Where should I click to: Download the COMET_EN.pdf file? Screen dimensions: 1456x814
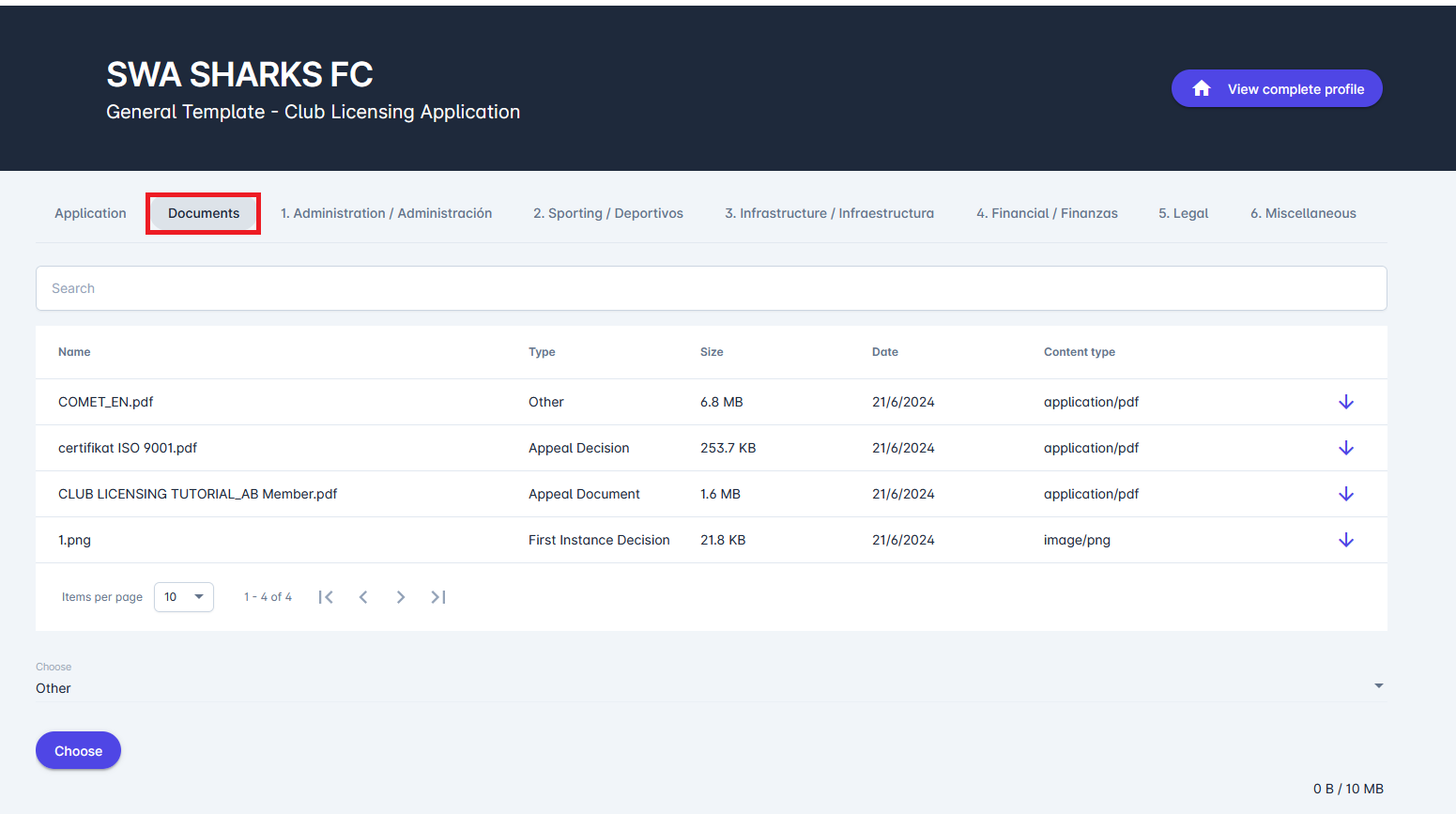[1345, 402]
